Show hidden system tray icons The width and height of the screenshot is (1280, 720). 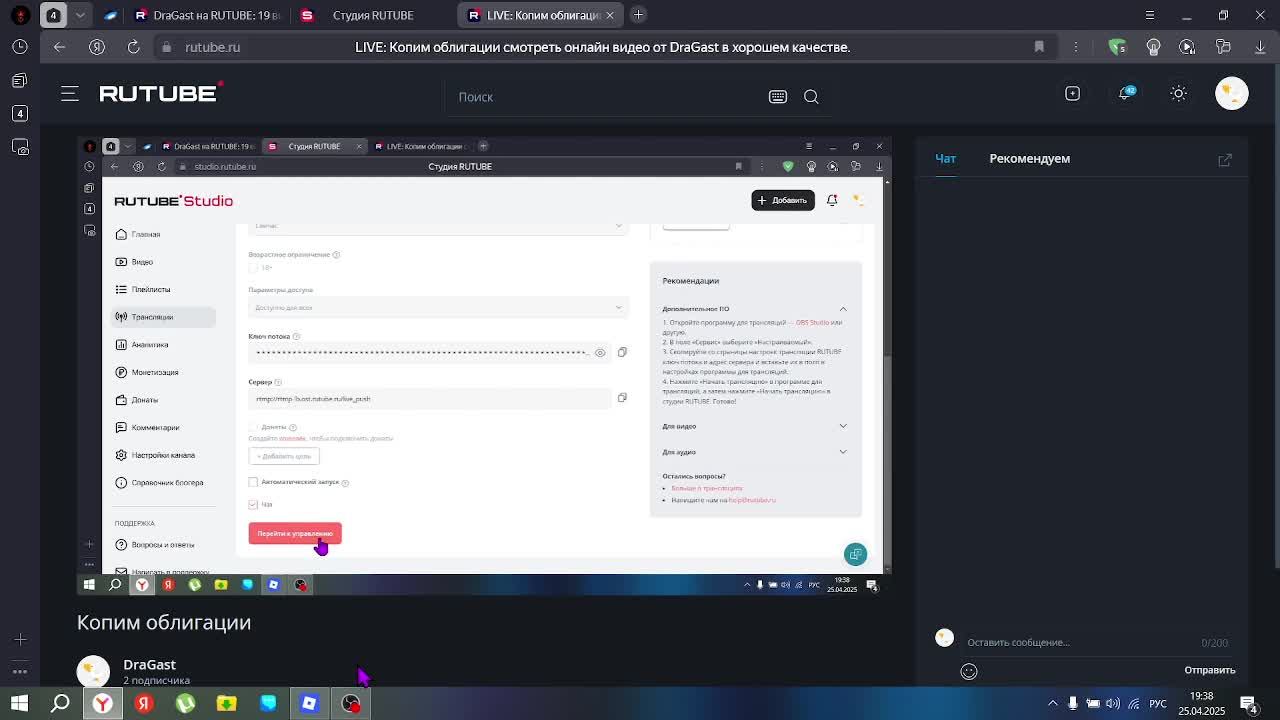coord(1053,703)
